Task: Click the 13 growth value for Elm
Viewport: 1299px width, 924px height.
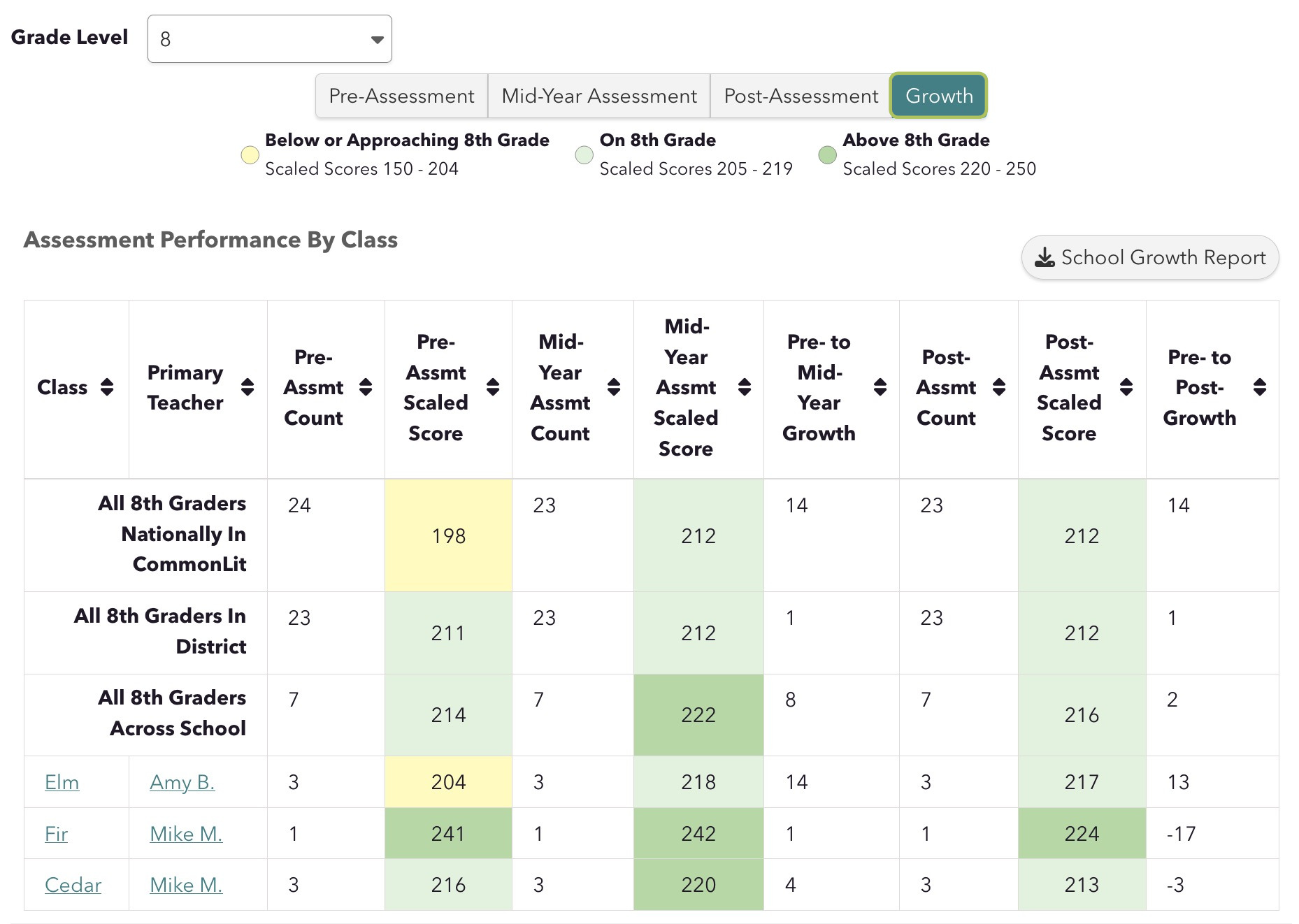Action: (1178, 782)
